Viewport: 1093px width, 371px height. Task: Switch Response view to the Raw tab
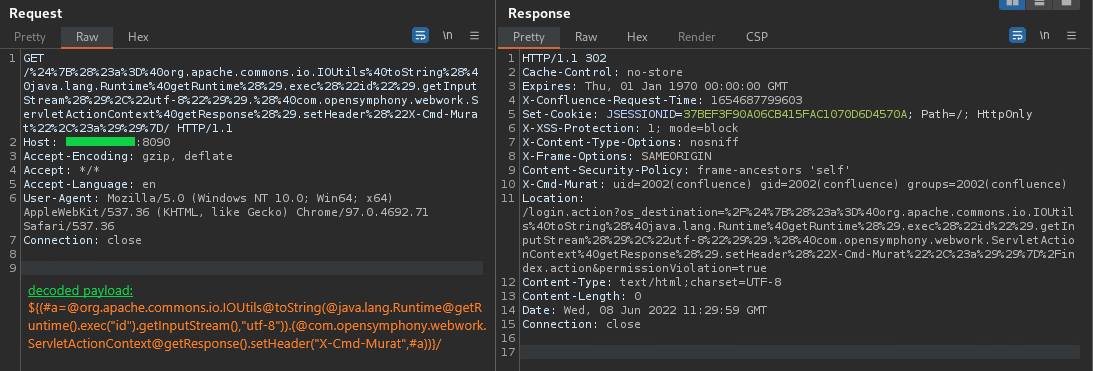click(586, 37)
